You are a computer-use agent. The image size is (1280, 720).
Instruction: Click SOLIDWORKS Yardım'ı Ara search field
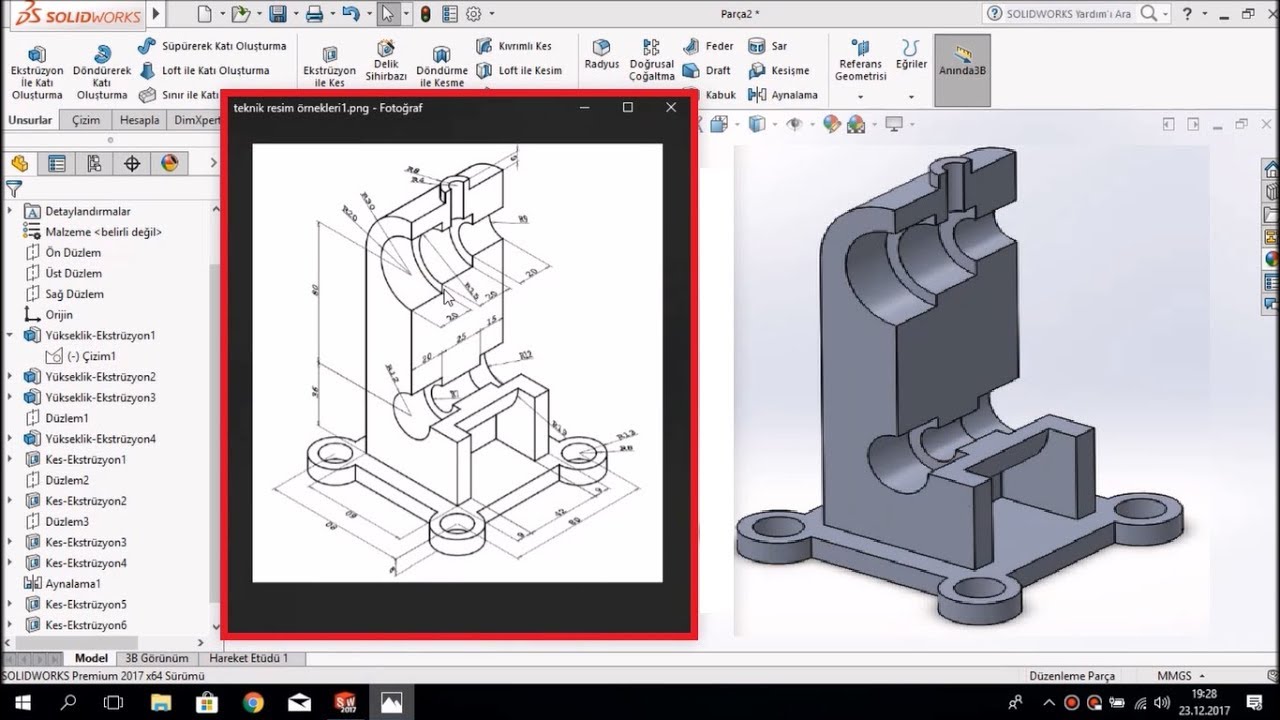tap(1068, 14)
